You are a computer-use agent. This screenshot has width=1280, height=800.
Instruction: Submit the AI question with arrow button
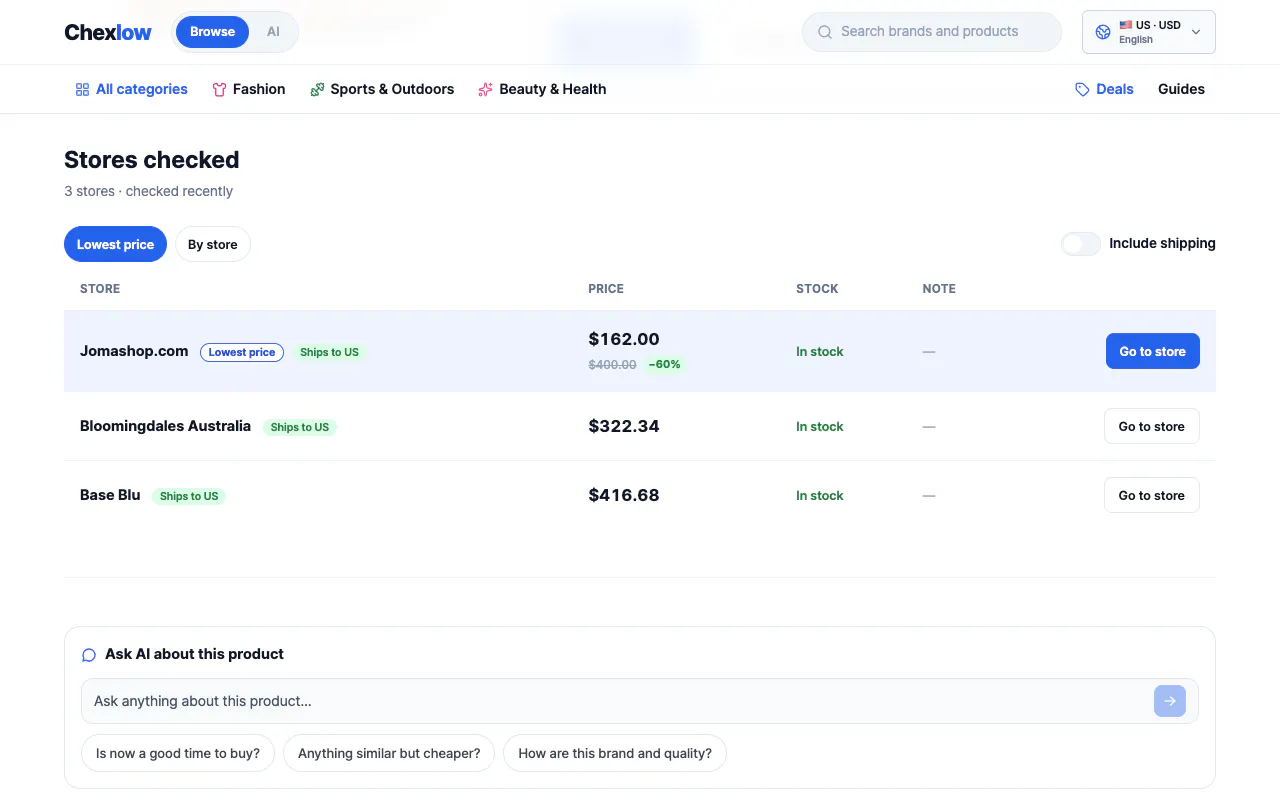click(x=1170, y=701)
